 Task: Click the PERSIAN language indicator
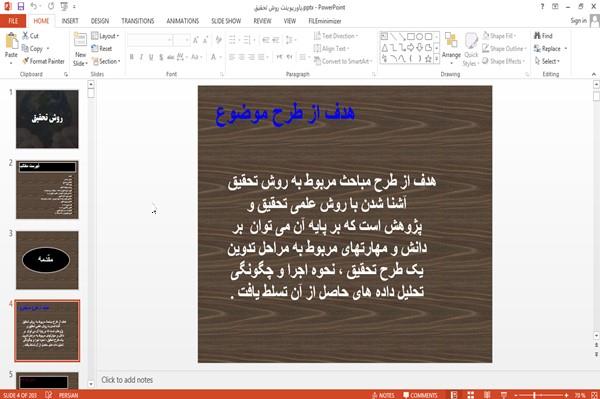tap(68, 395)
